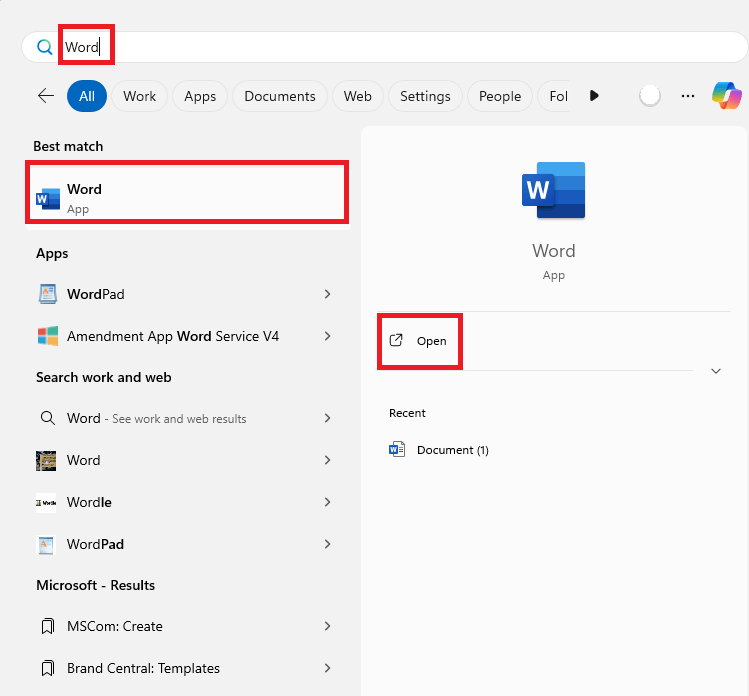This screenshot has width=749, height=696.
Task: Expand the Word web results chevron
Action: [x=327, y=418]
